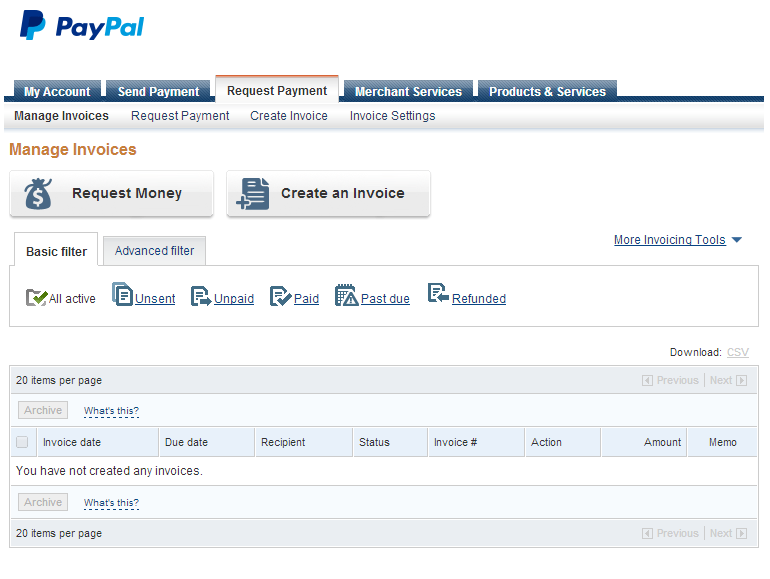The image size is (770, 579).
Task: Sort by Amount column header
Action: coord(662,442)
